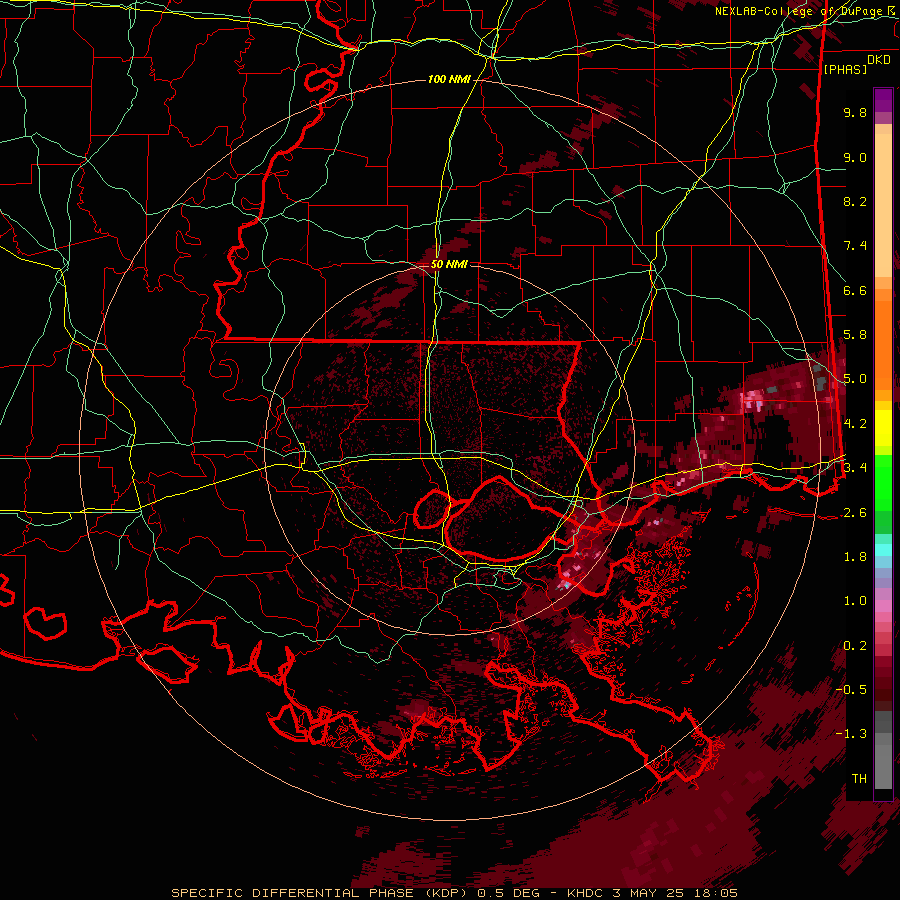Click the 2.6 value on the scale
This screenshot has width=900, height=900.
tap(855, 513)
